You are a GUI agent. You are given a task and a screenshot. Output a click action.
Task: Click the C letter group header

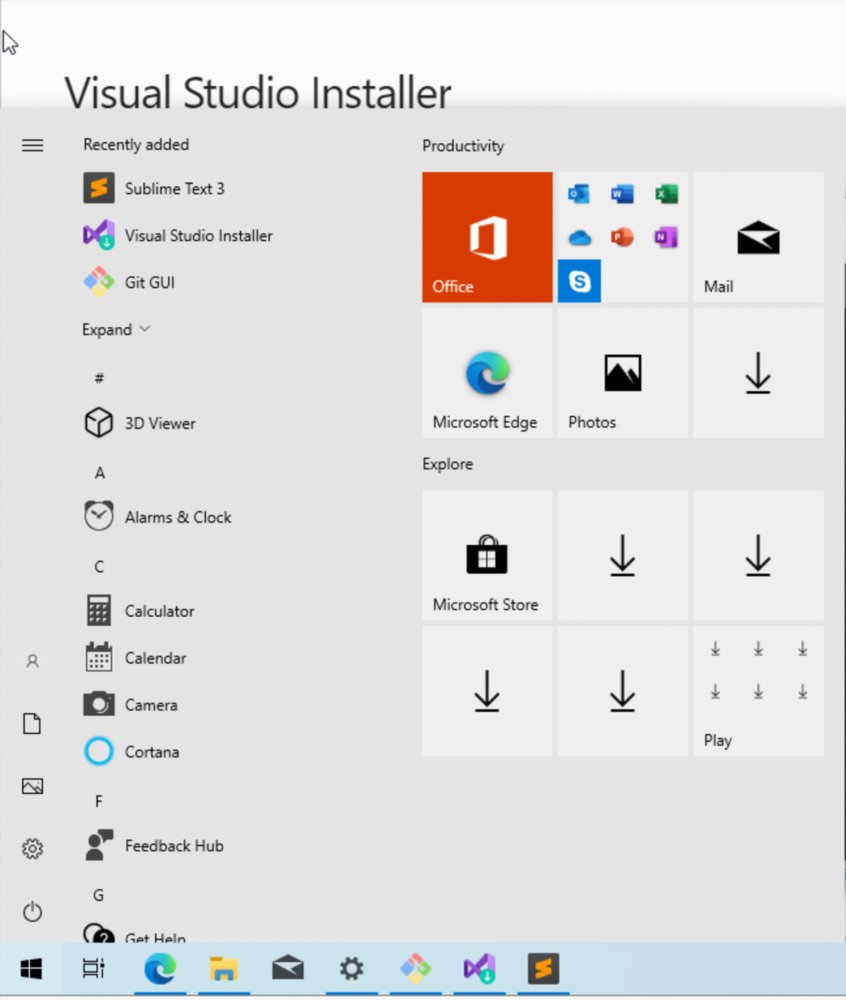[x=99, y=566]
